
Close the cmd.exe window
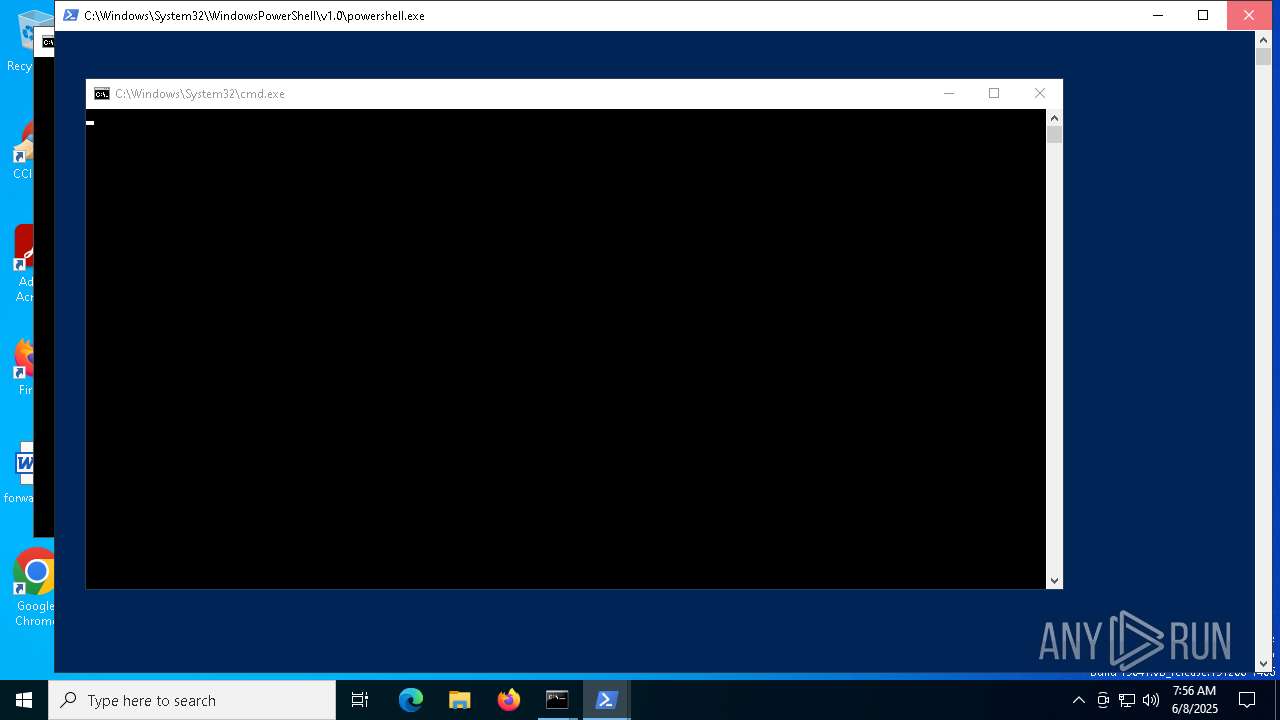pos(1040,94)
